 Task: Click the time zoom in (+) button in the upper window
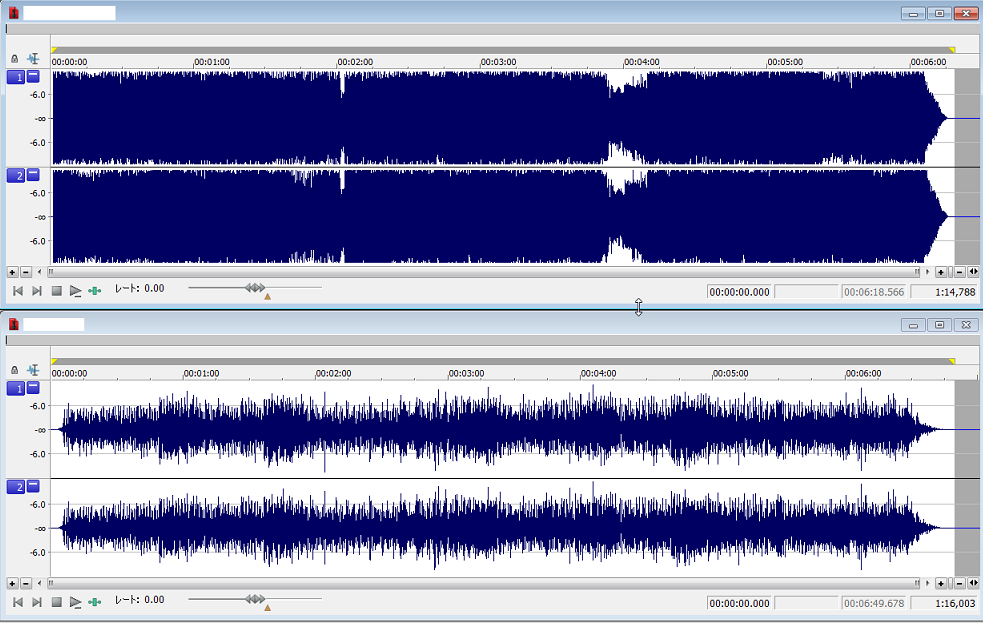pos(940,272)
